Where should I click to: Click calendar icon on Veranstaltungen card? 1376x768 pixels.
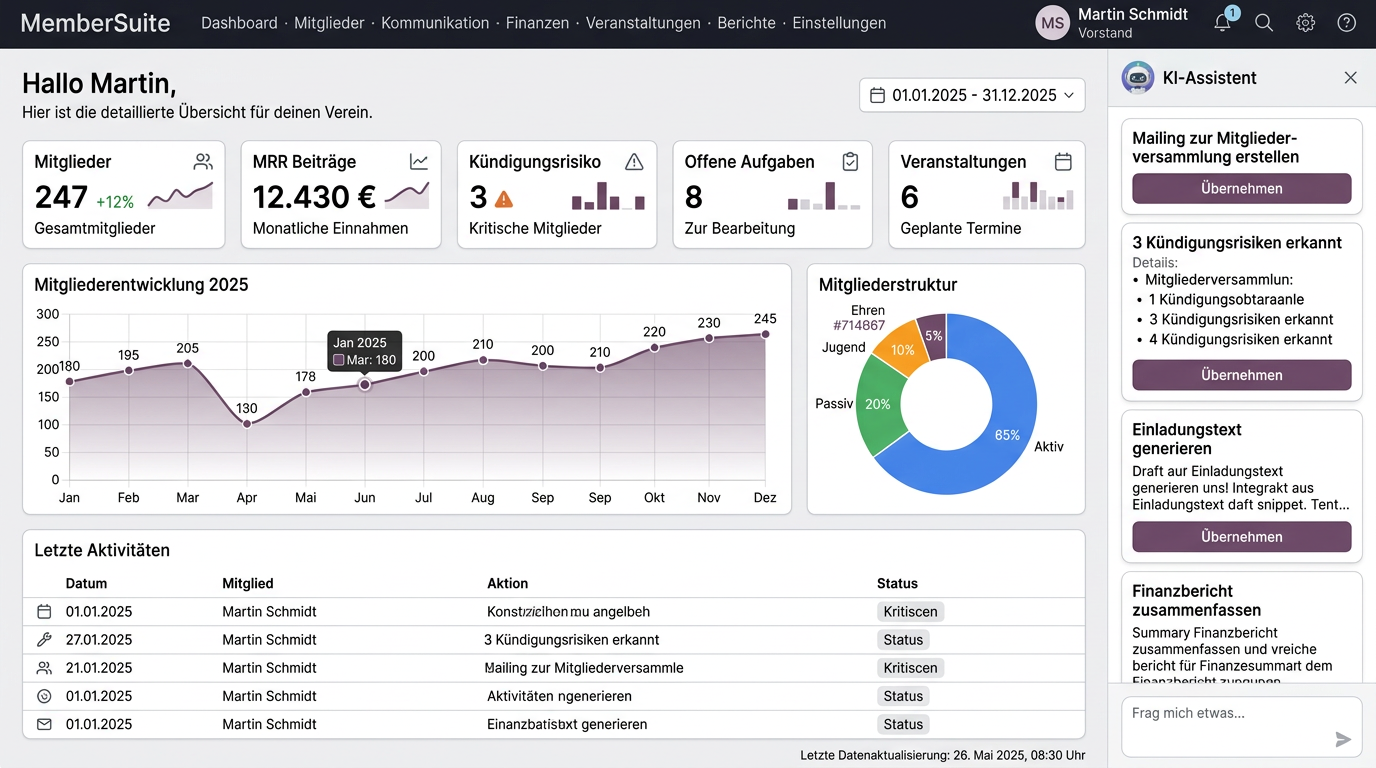tap(1063, 161)
